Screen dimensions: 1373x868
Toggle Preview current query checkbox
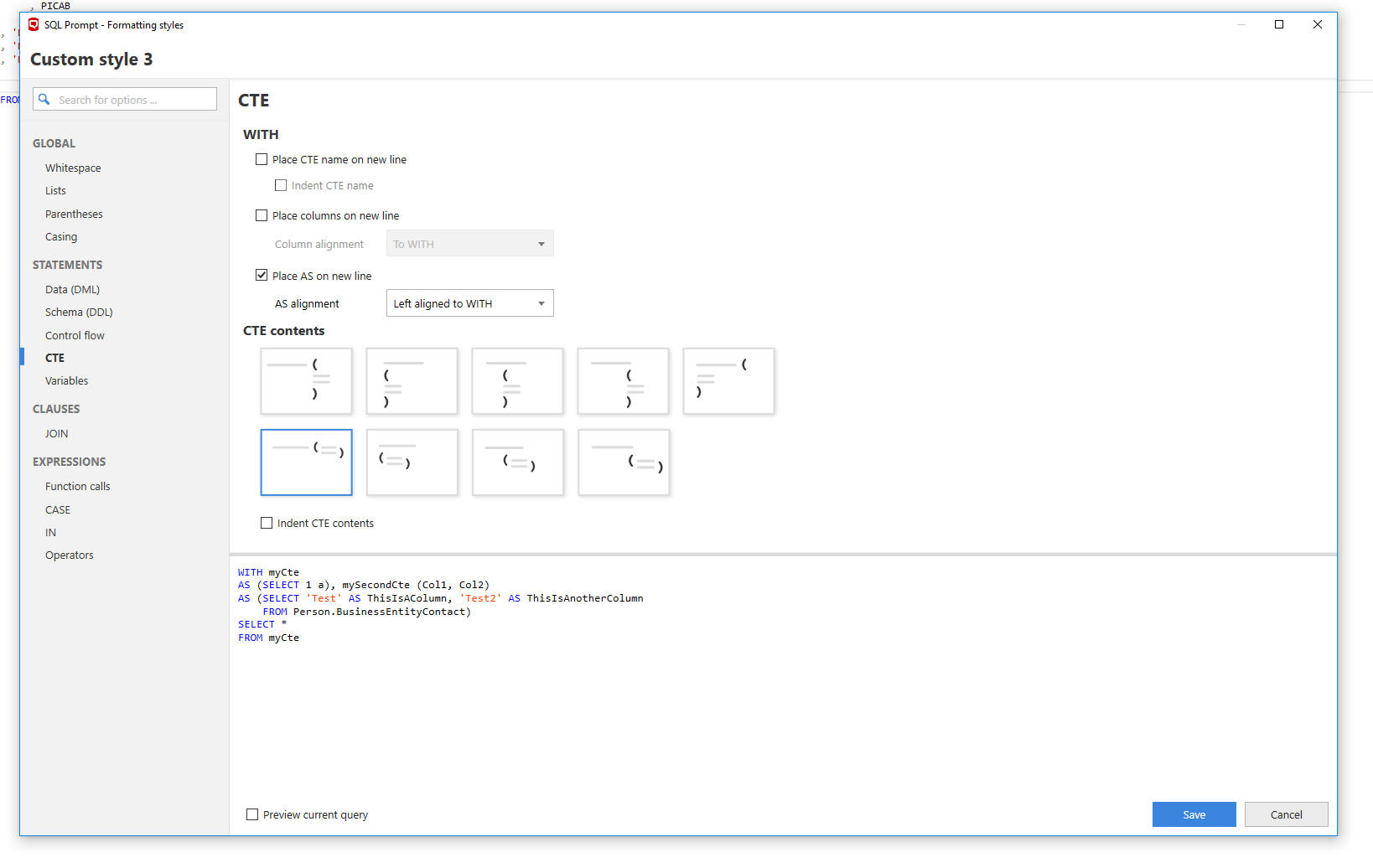[252, 814]
